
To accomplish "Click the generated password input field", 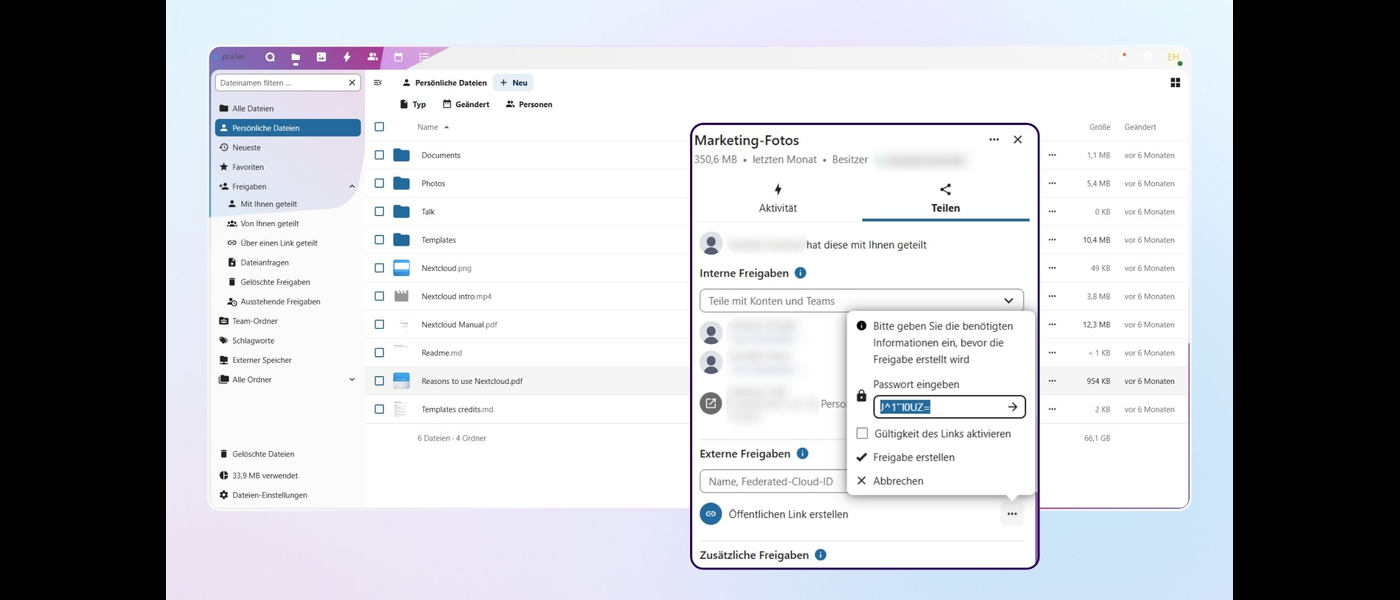I will 940,406.
